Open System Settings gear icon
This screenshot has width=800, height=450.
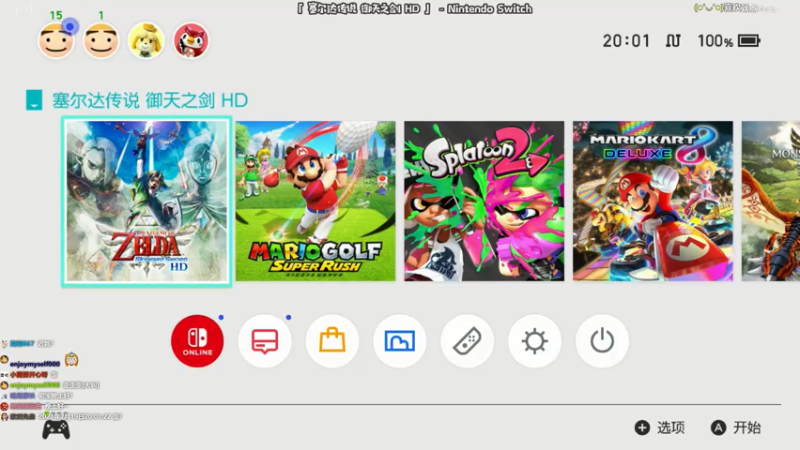[535, 341]
